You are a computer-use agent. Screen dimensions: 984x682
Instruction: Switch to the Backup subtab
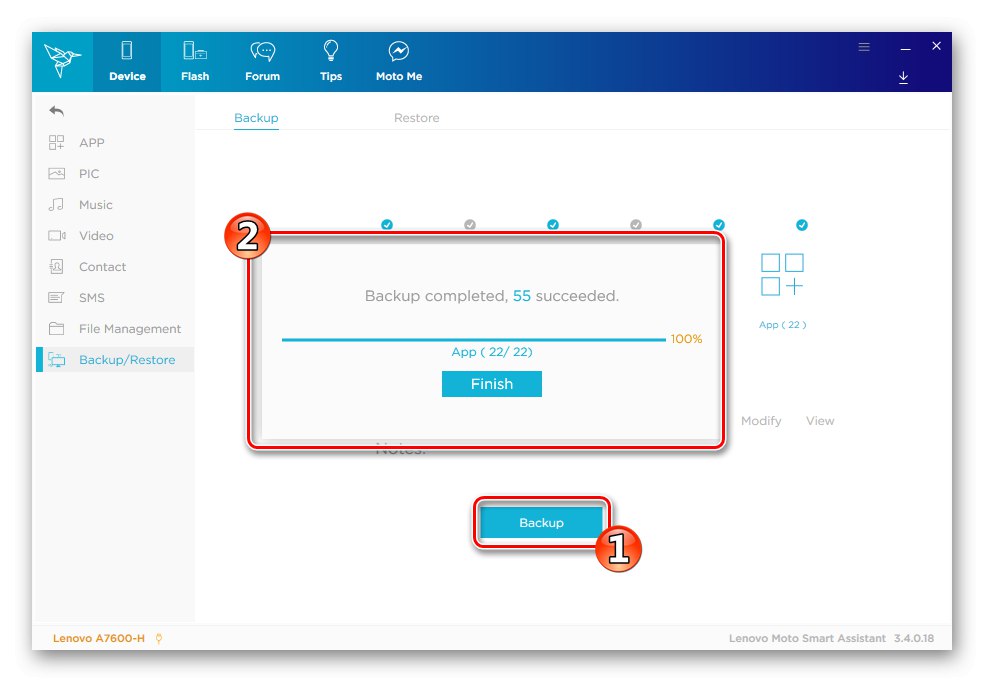(x=256, y=118)
